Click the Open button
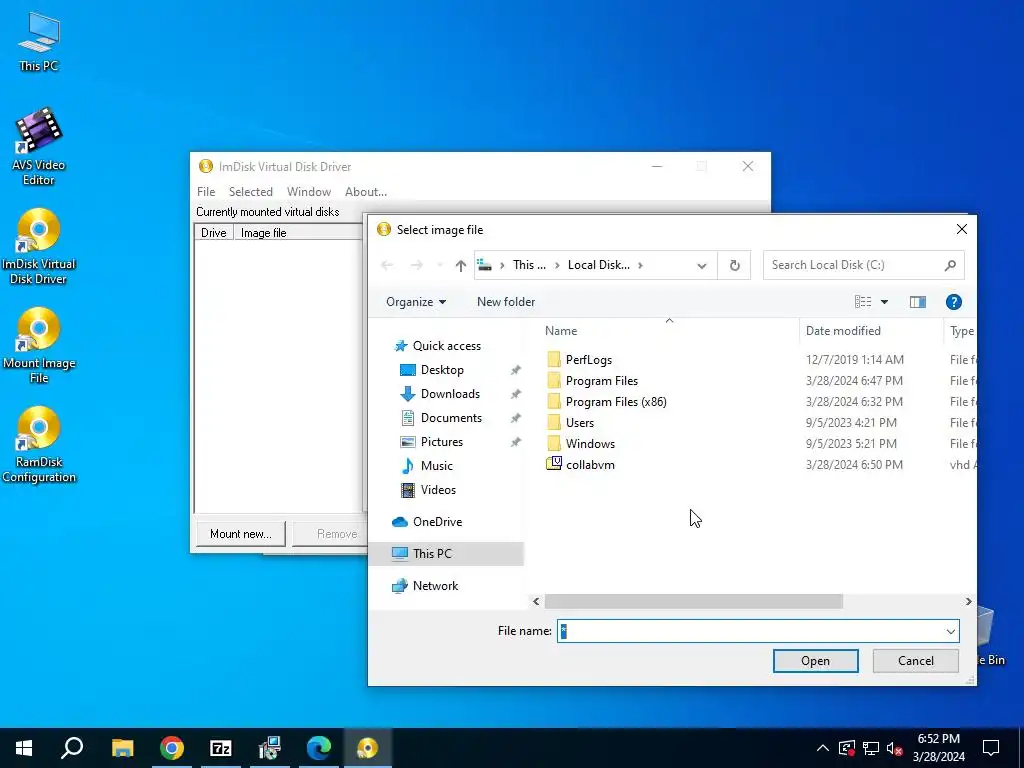This screenshot has height=768, width=1024. coord(816,661)
